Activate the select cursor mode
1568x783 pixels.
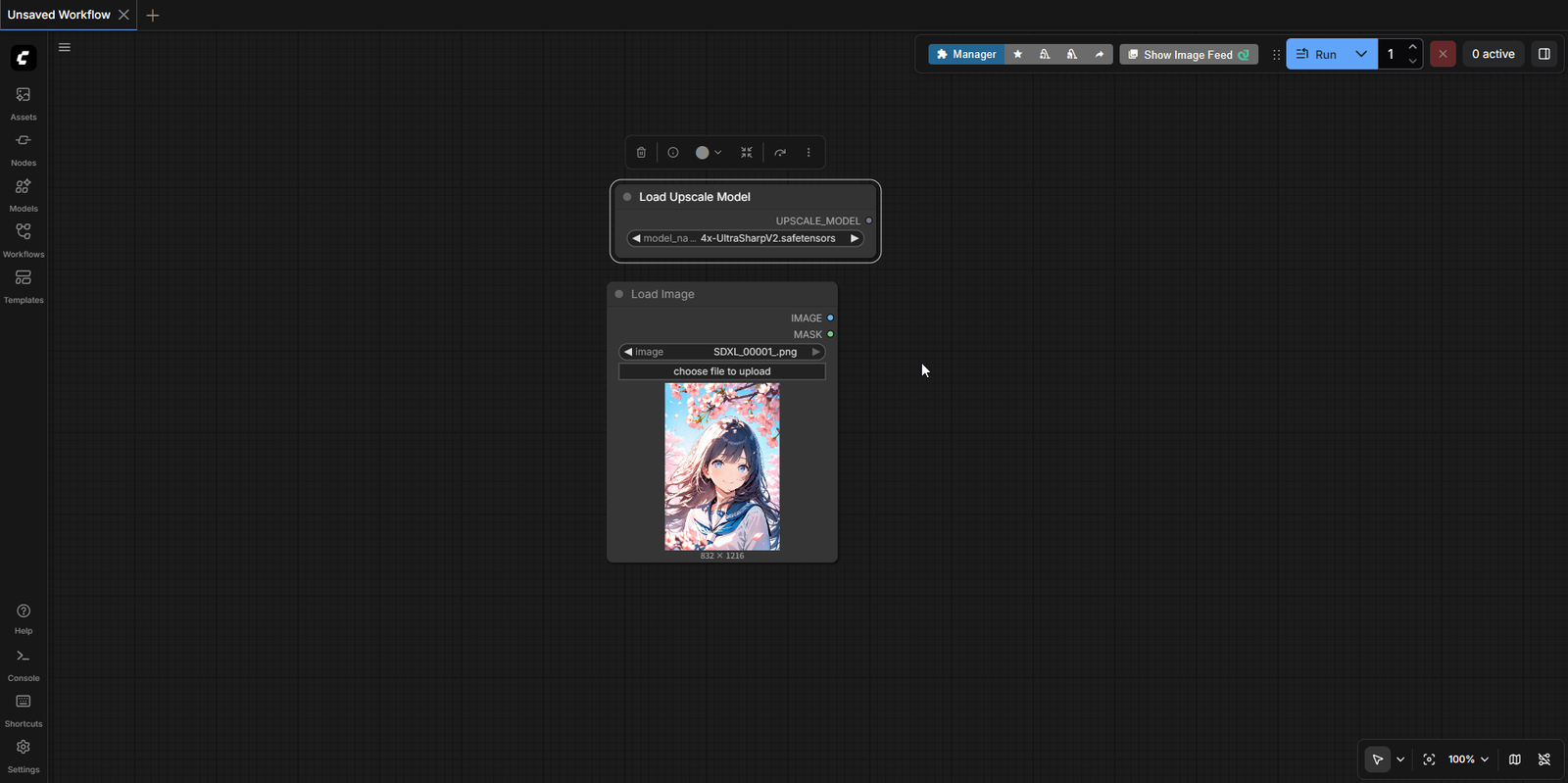pyautogui.click(x=1377, y=759)
